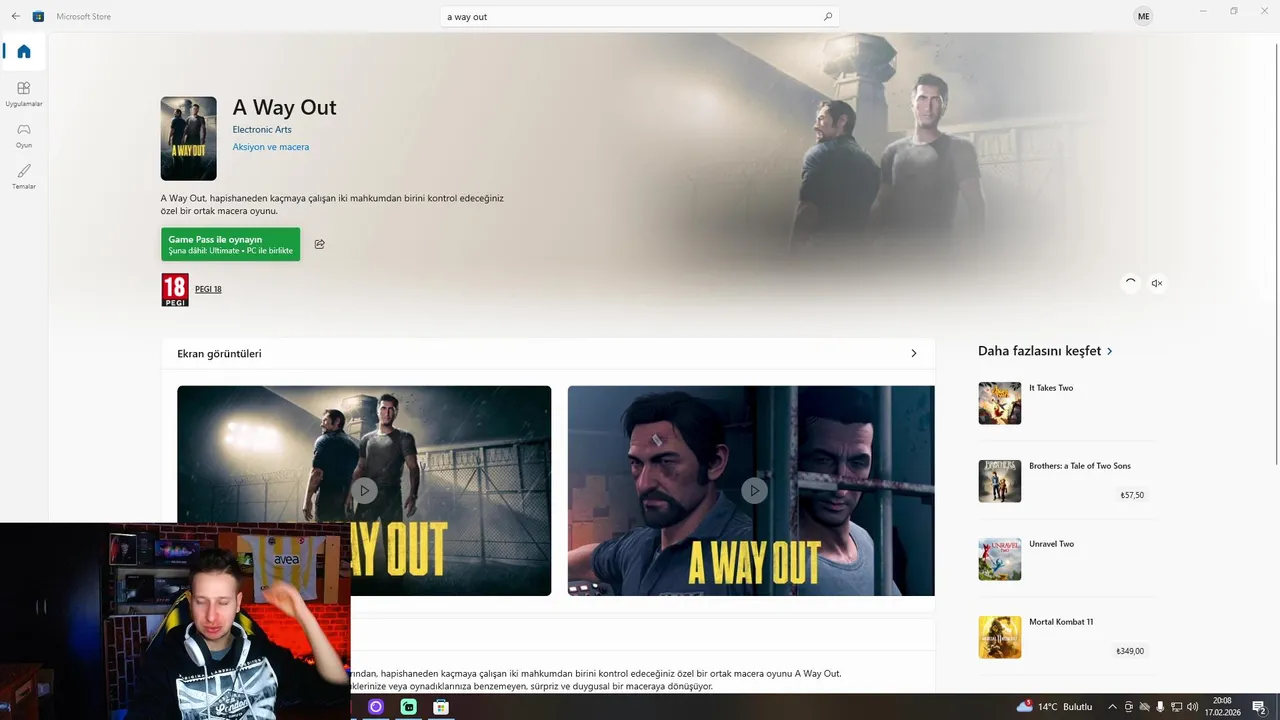Open Oyun section in sidebar
The image size is (1280, 720).
coord(24,135)
